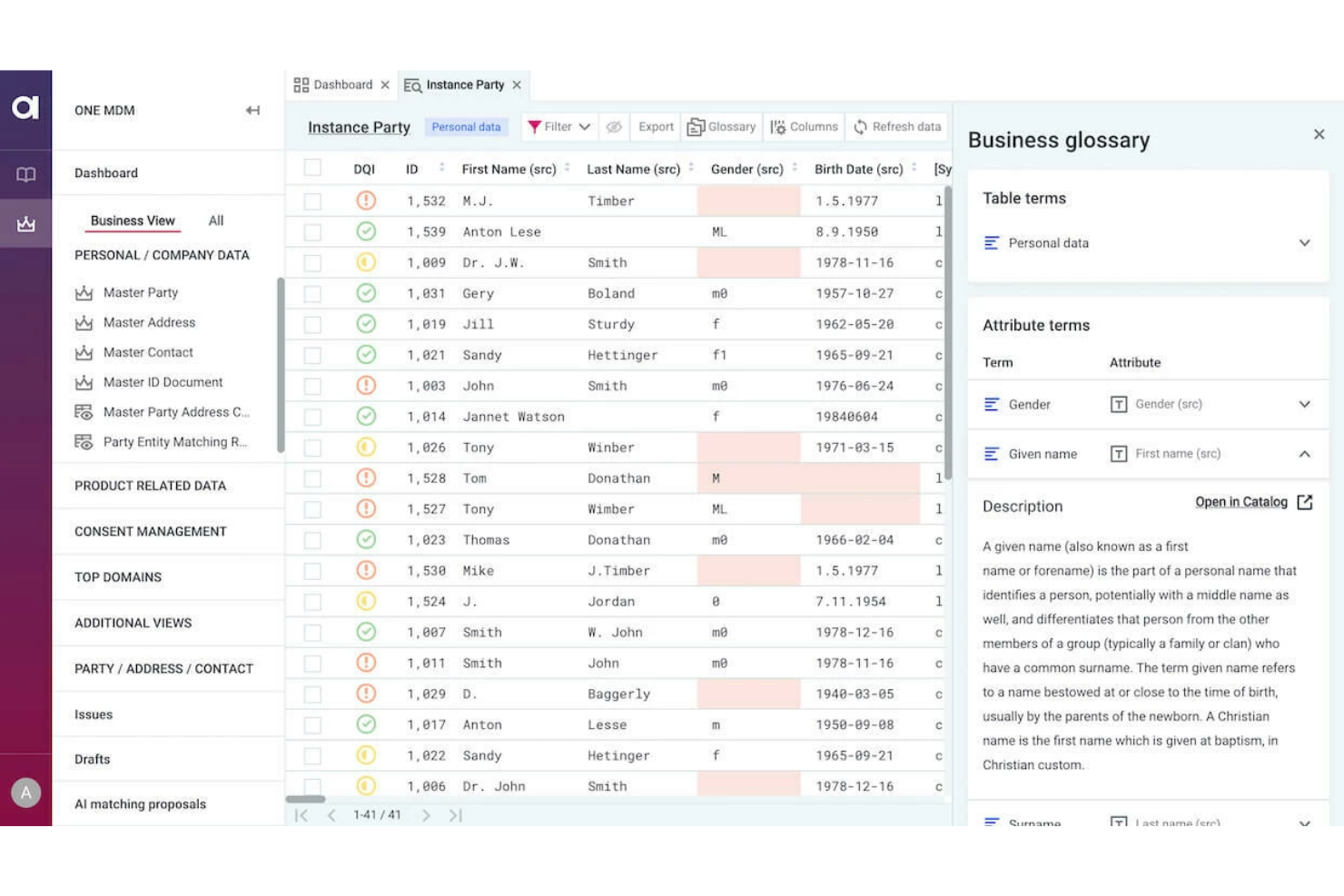The image size is (1344, 896).
Task: Open the Columns settings
Action: click(x=804, y=127)
